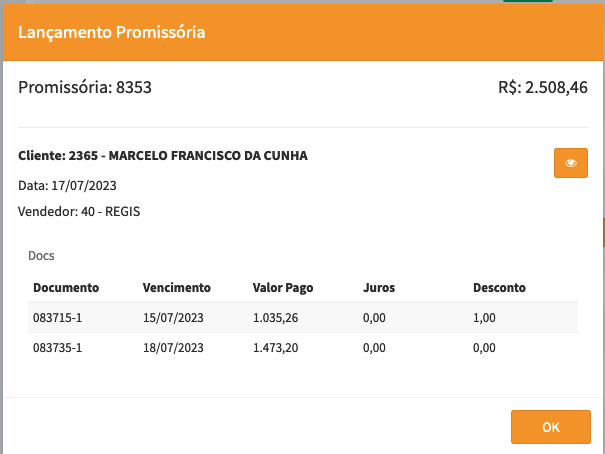Click the total amount R$ 2.508,46

541,88
